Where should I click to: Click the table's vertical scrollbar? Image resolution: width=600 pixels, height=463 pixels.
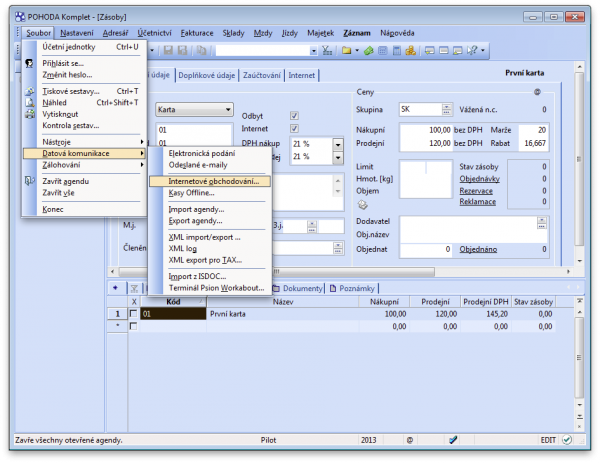click(580, 357)
